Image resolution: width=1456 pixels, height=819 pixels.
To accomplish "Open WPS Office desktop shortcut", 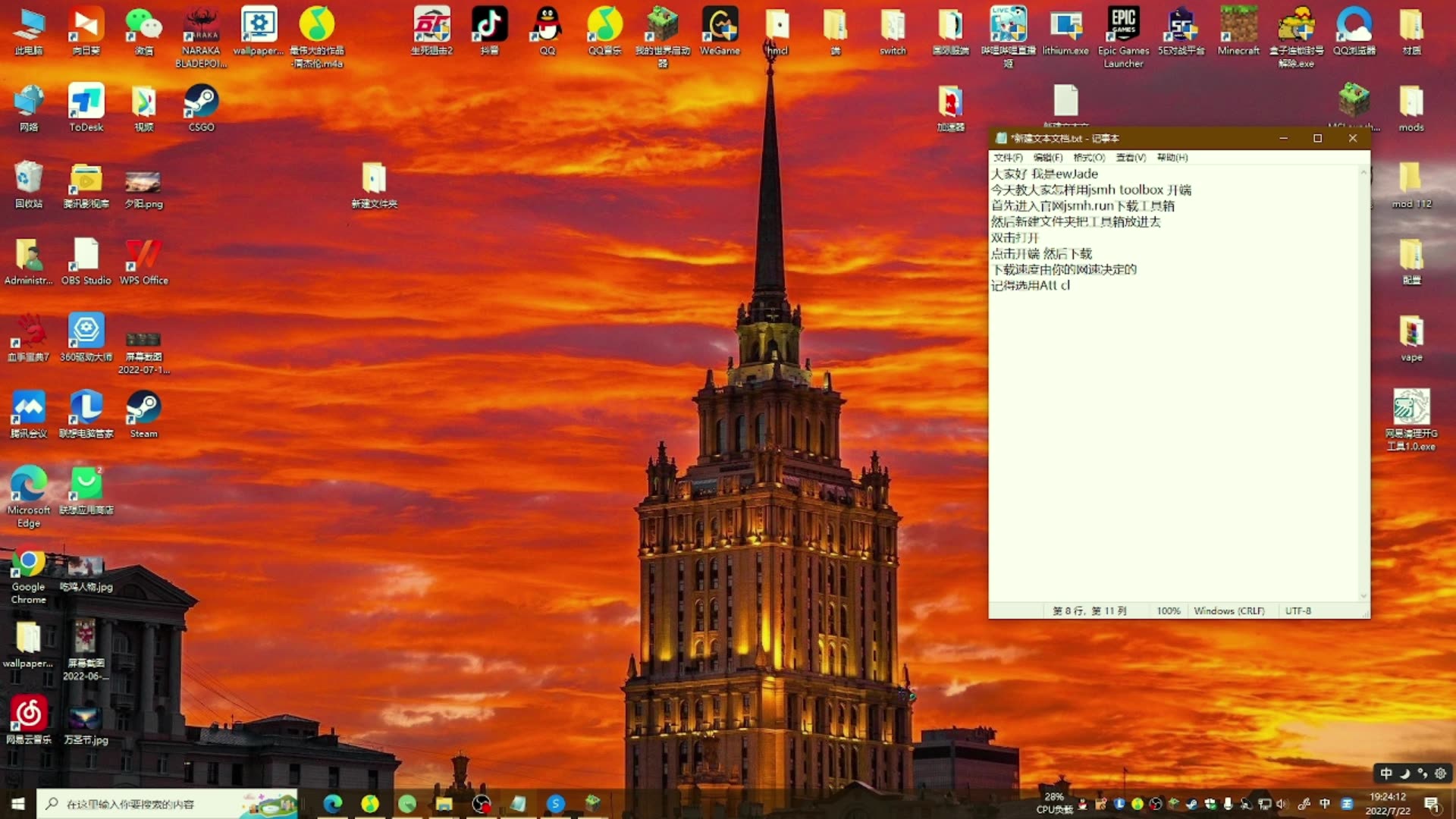I will pos(144,261).
